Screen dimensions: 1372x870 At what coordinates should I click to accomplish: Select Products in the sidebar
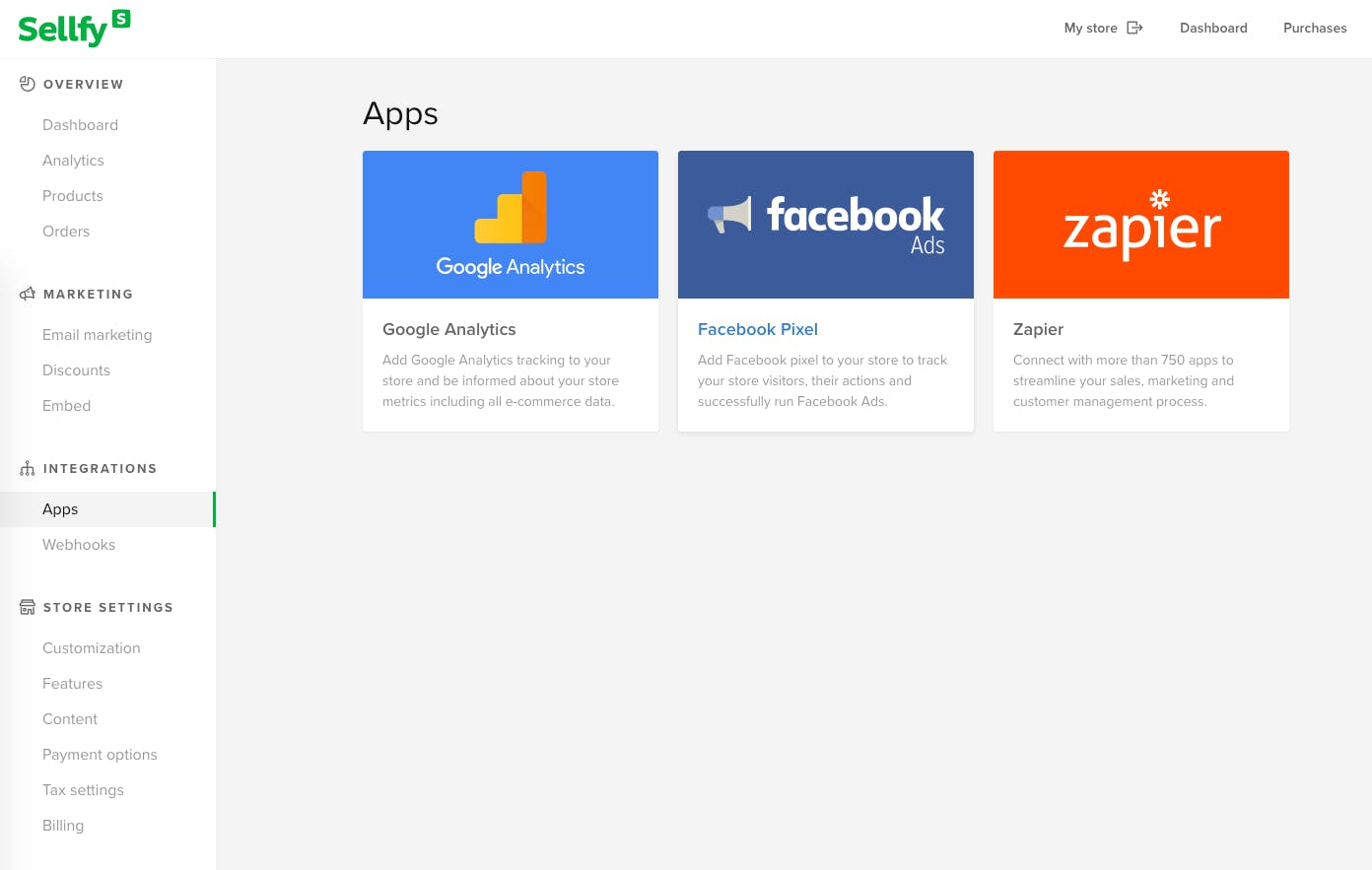click(73, 196)
